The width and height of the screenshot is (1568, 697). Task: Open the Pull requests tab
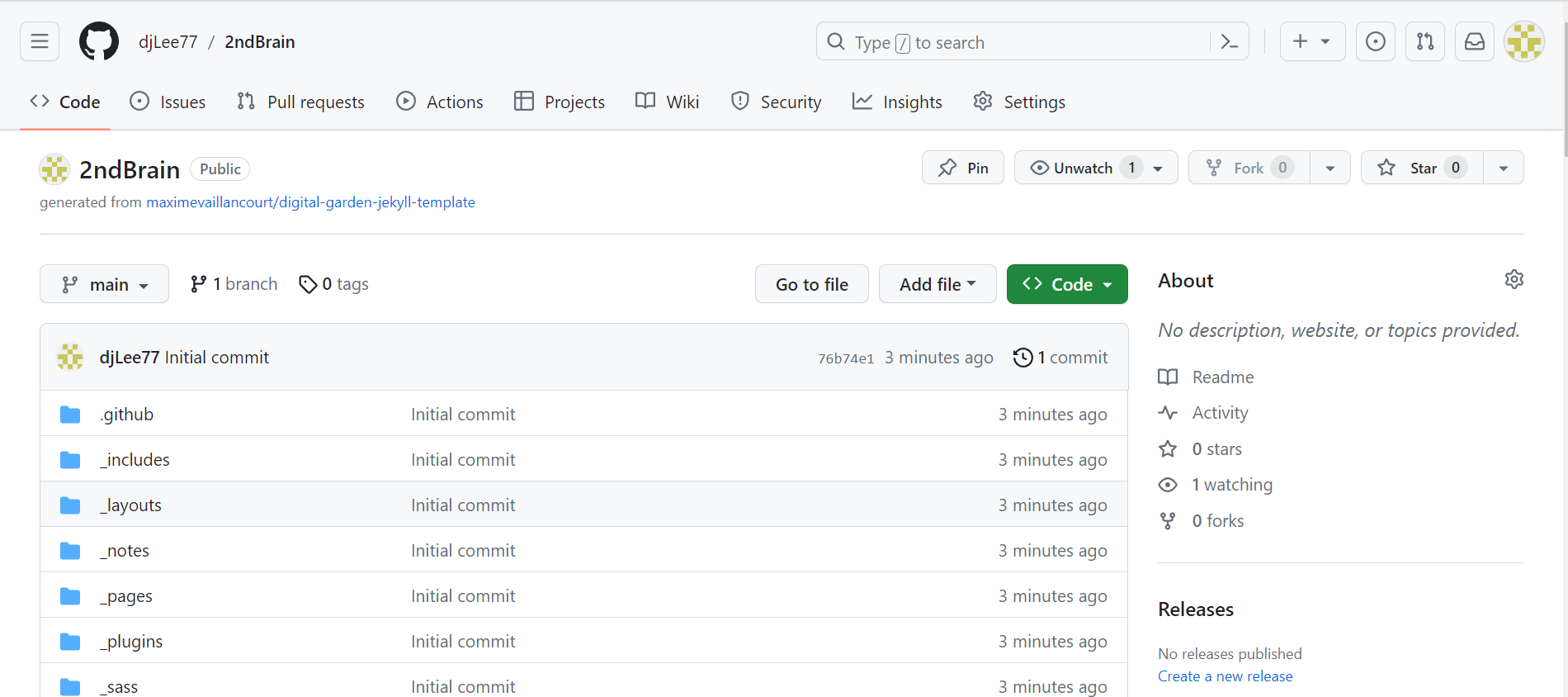pyautogui.click(x=300, y=102)
